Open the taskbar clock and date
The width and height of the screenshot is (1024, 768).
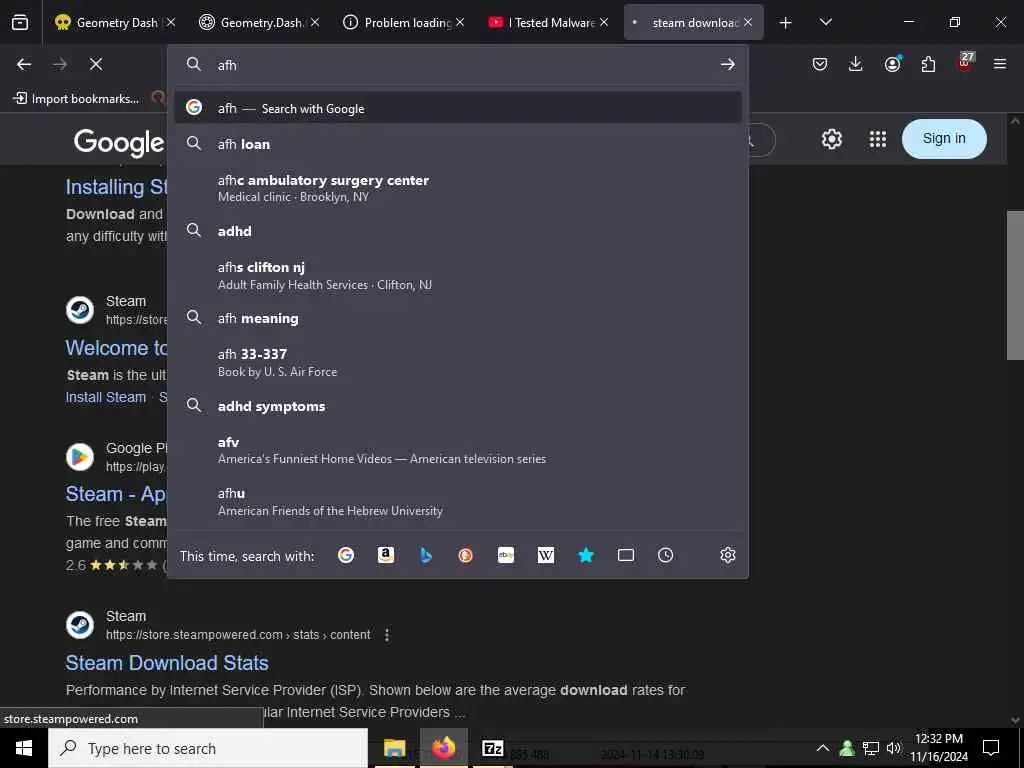[x=939, y=748]
